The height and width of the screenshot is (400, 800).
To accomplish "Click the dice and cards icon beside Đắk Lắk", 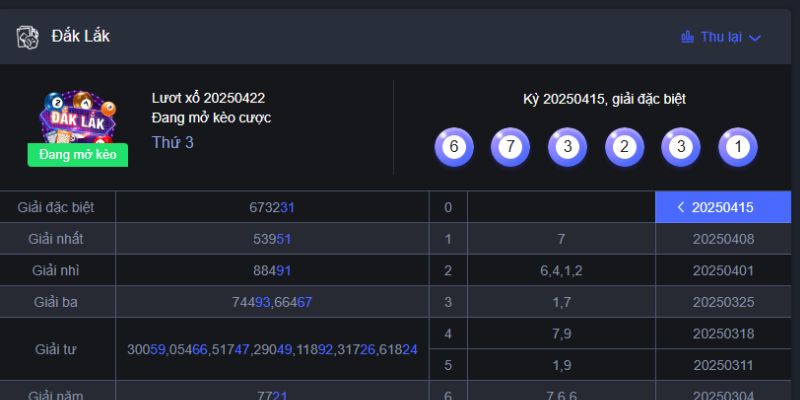I will coord(28,37).
